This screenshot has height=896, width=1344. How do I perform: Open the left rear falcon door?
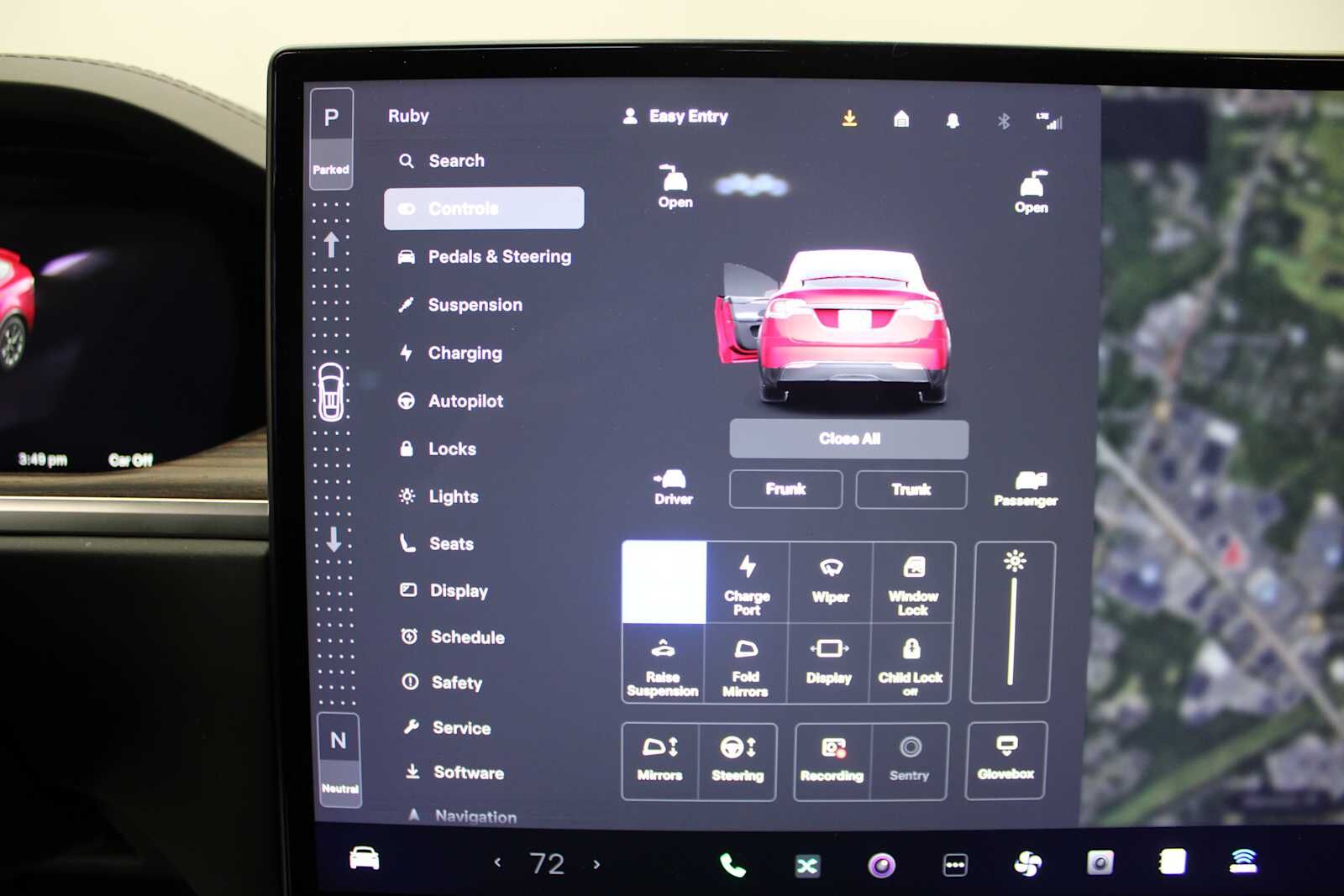click(675, 186)
